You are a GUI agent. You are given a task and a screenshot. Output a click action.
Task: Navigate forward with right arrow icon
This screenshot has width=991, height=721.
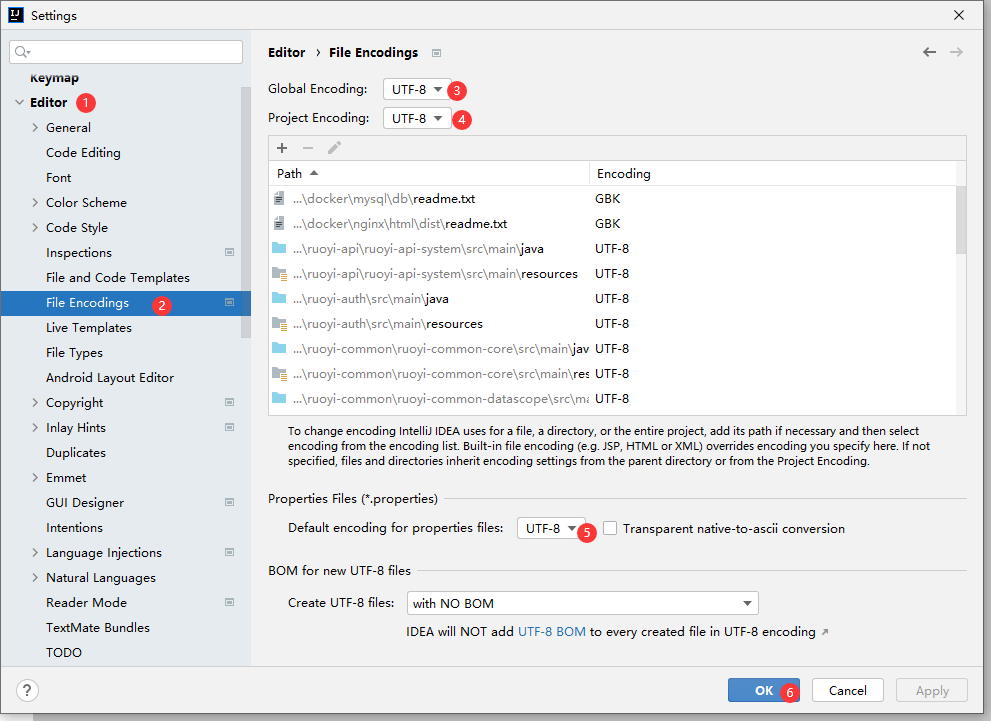956,52
